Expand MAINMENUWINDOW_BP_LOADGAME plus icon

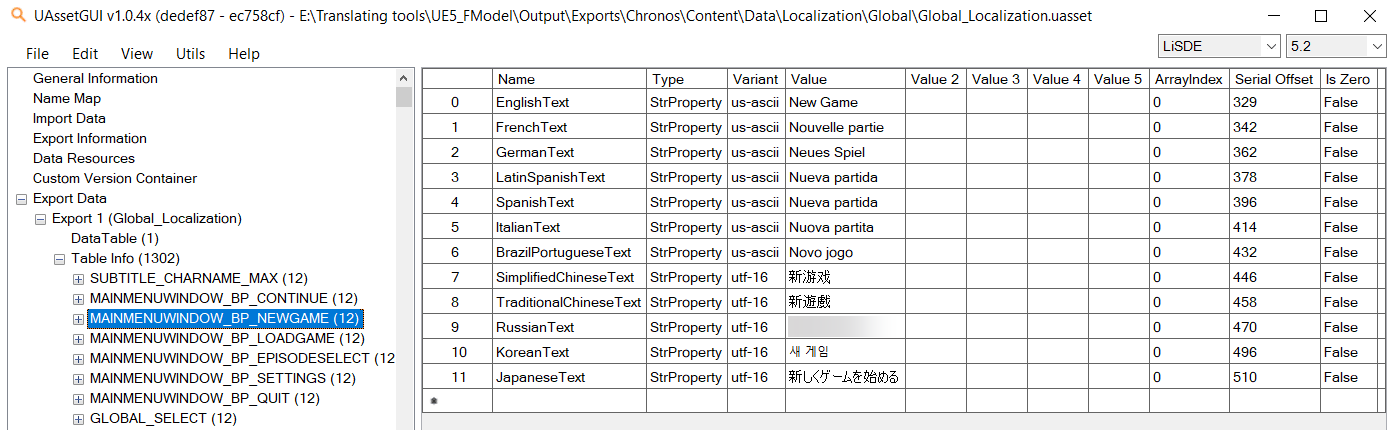(x=78, y=339)
